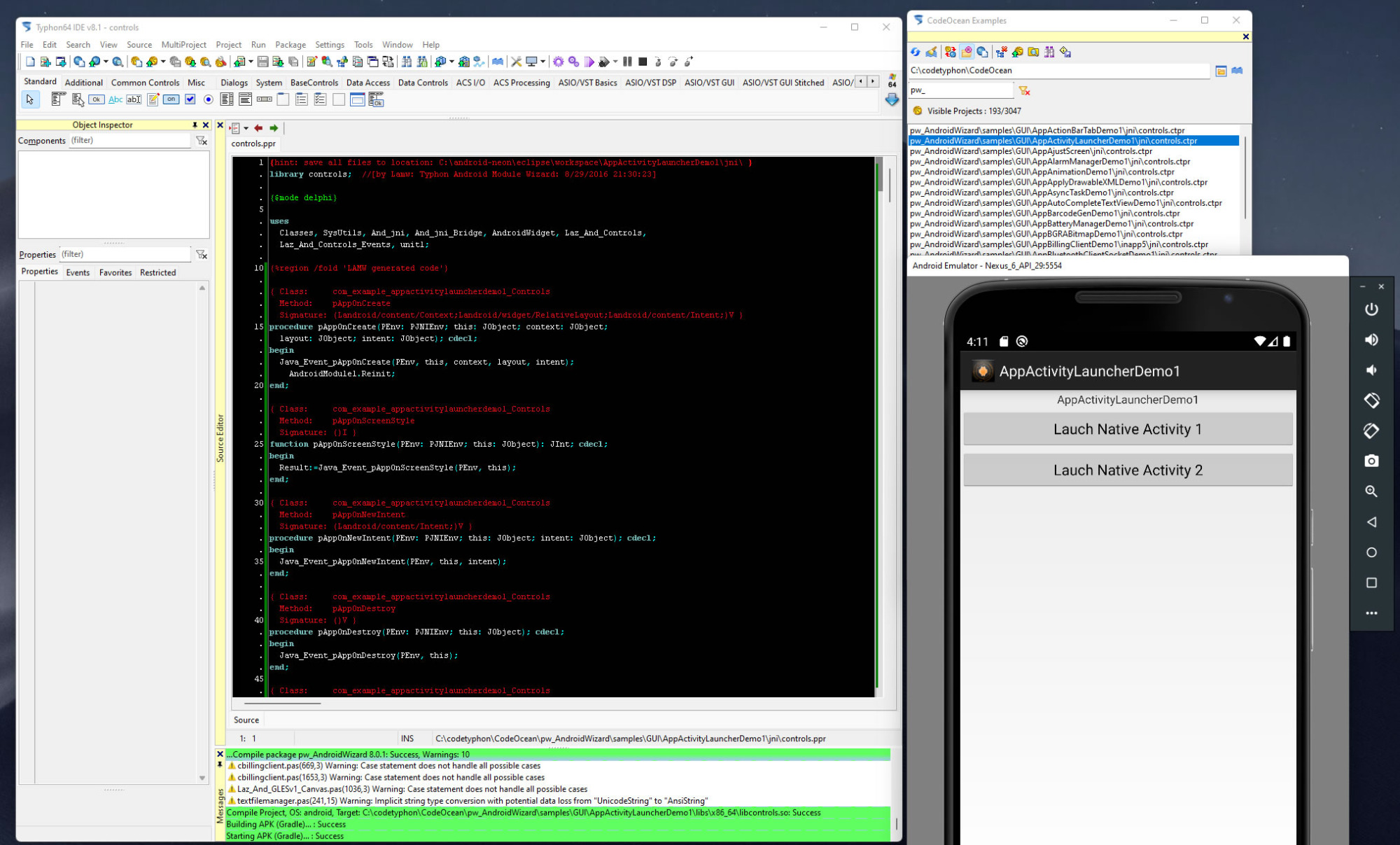Click the Stop square icon in IDE toolbar
The height and width of the screenshot is (845, 1400).
(x=643, y=62)
